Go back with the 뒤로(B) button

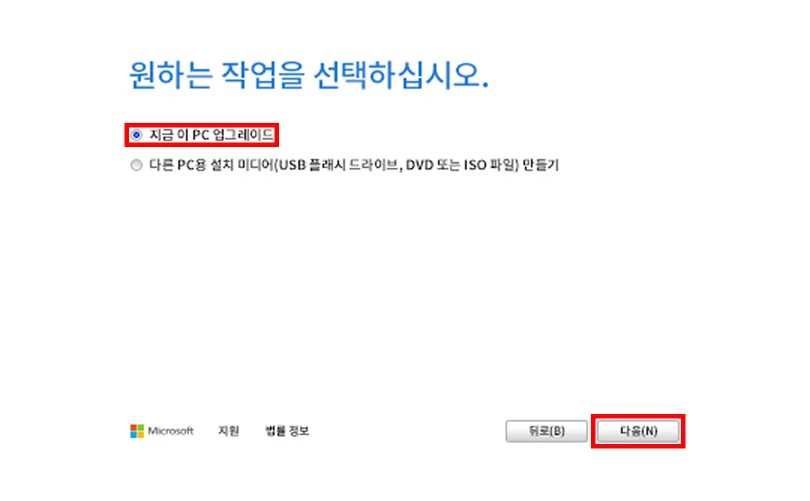(547, 431)
